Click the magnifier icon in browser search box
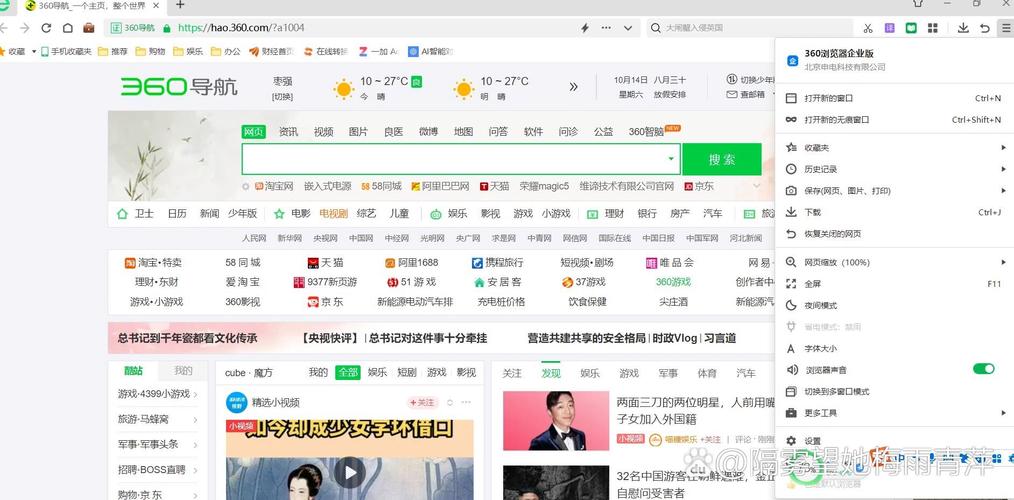The width and height of the screenshot is (1014, 500). coord(656,28)
